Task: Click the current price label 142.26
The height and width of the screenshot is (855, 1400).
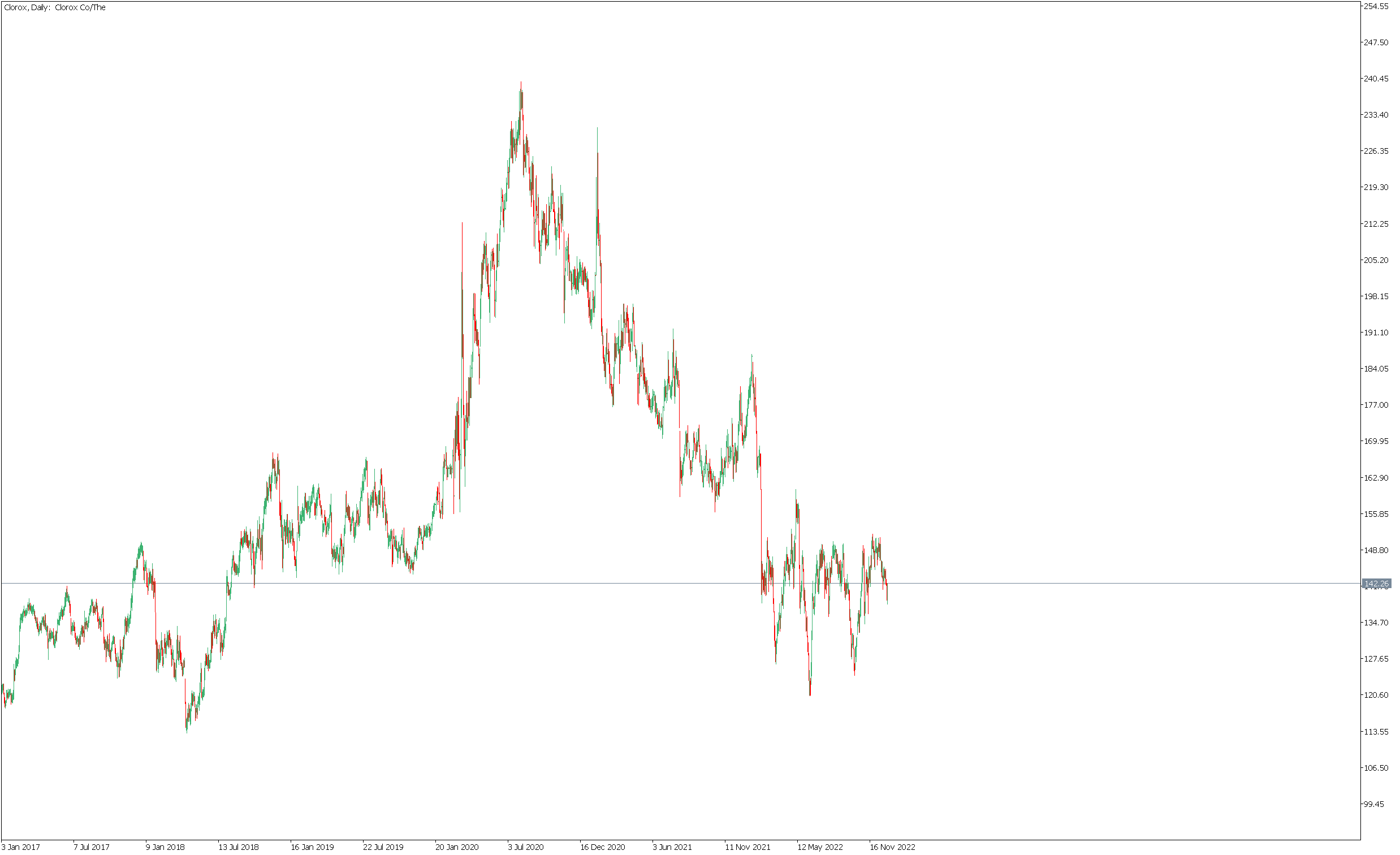Action: pyautogui.click(x=1376, y=584)
